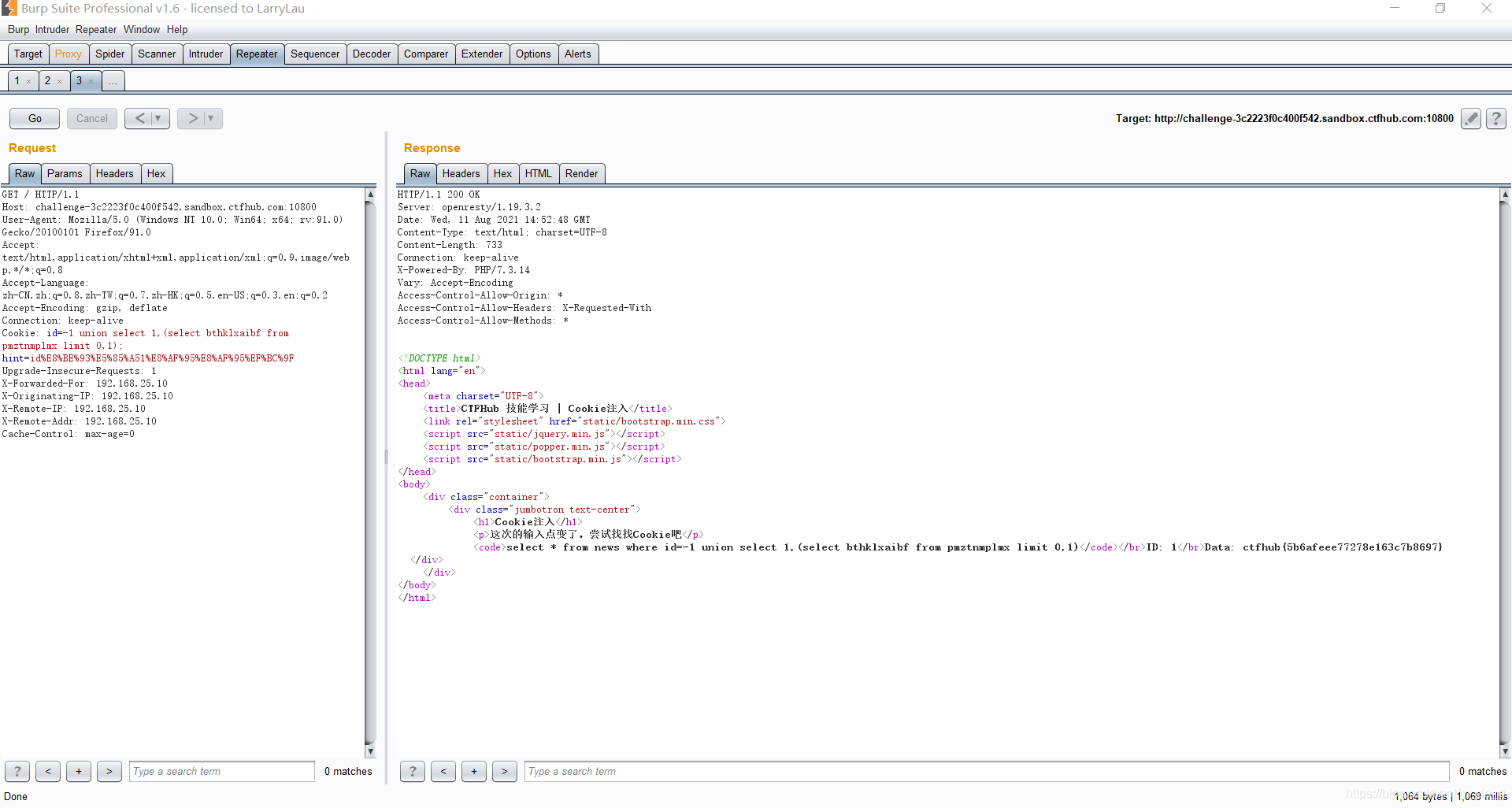The width and height of the screenshot is (1512, 808).
Task: Switch to the Comparer tab
Action: [426, 54]
